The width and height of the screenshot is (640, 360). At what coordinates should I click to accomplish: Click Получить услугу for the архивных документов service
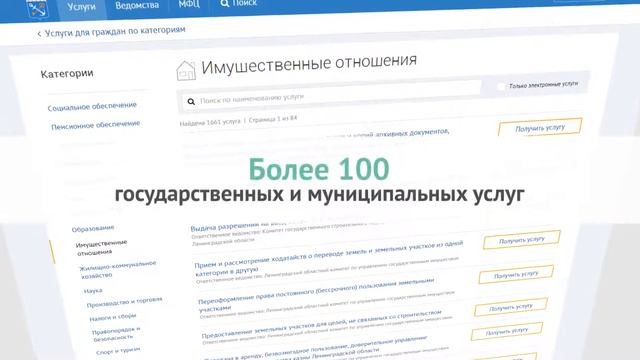[540, 127]
